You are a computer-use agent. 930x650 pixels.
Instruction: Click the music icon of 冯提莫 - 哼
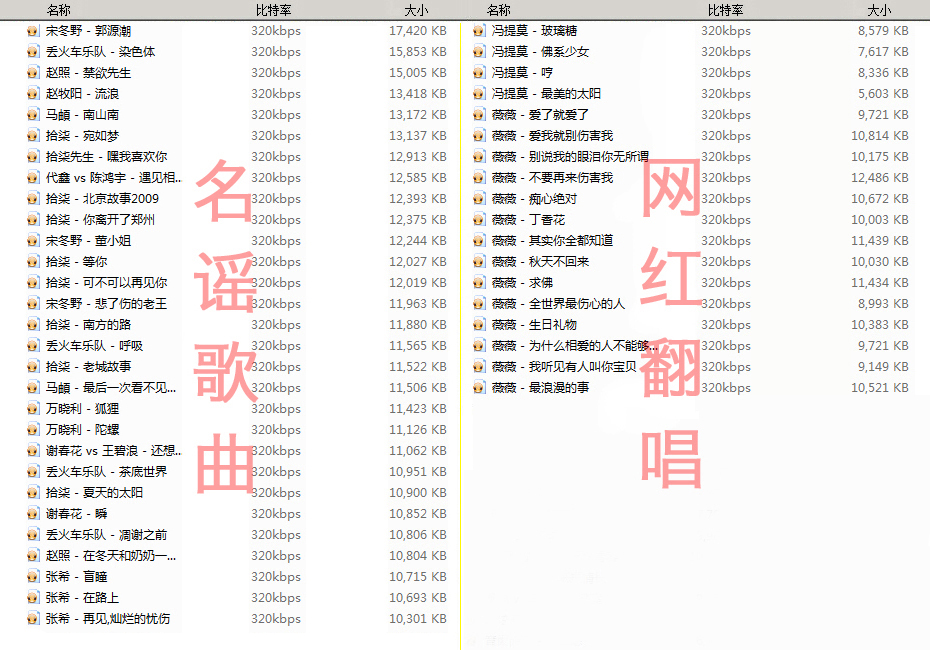point(479,73)
